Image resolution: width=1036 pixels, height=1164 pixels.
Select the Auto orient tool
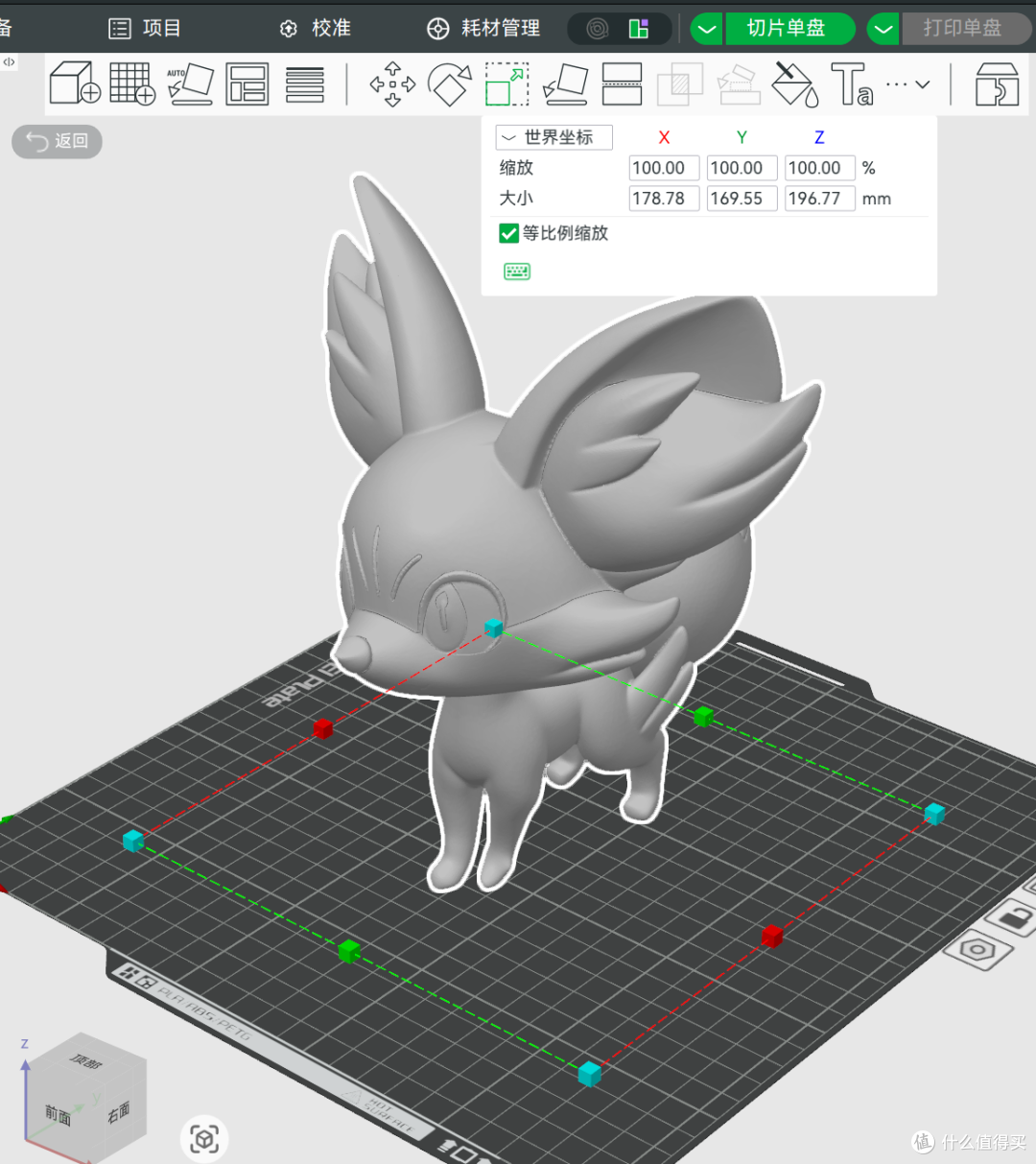(x=190, y=83)
